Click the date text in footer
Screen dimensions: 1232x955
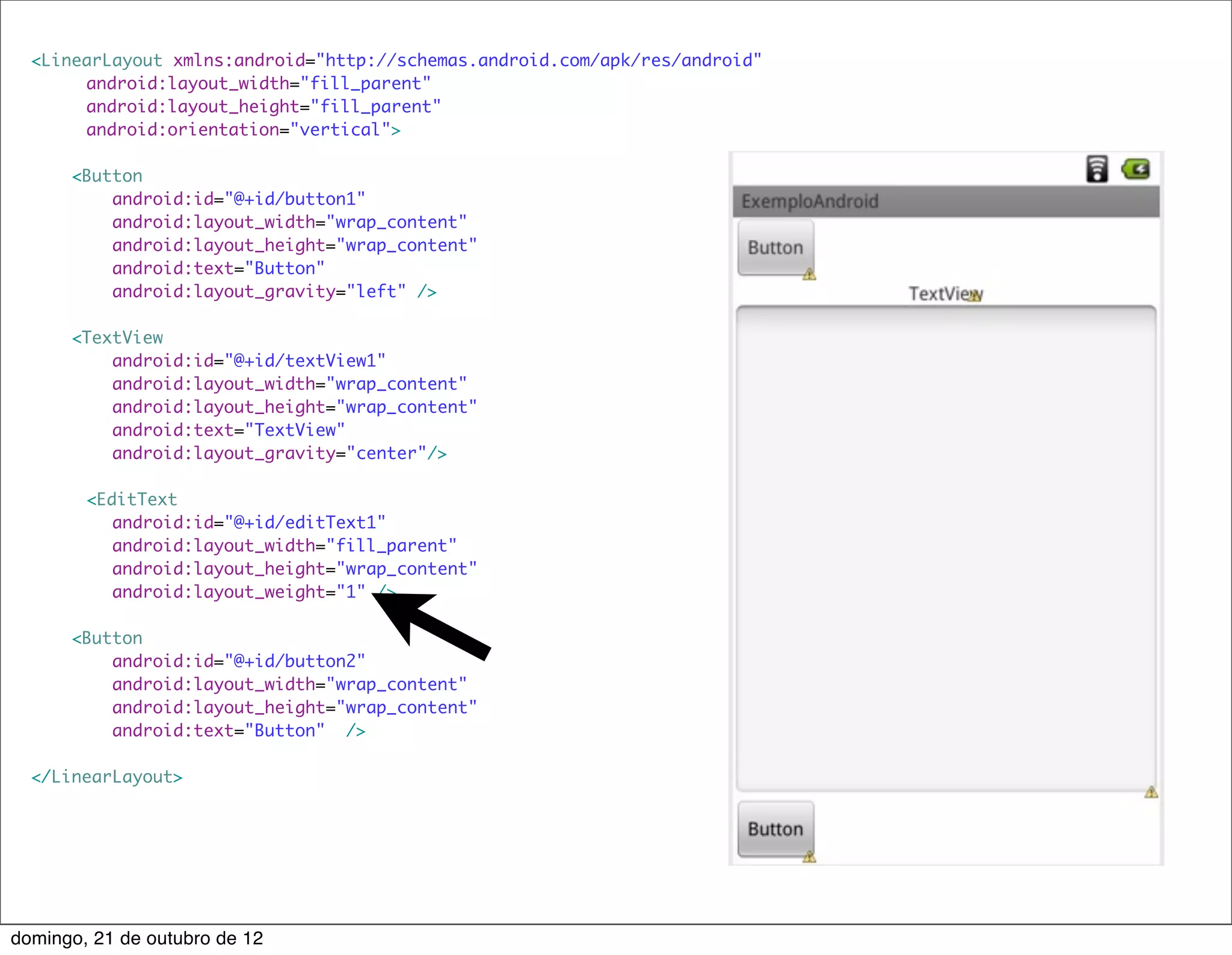pos(137,939)
